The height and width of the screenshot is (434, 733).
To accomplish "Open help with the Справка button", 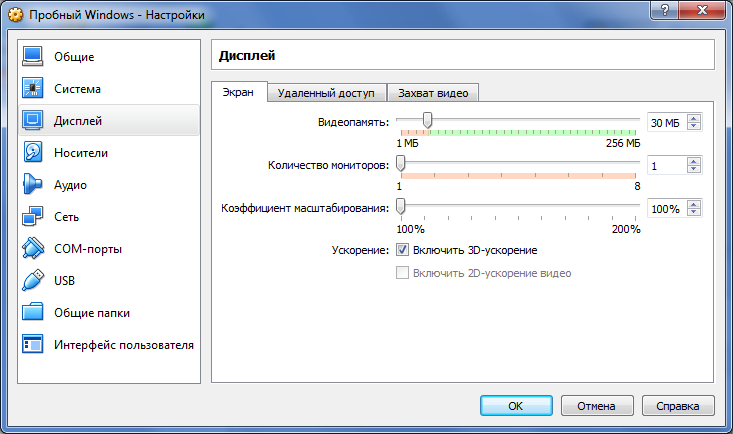I will [678, 406].
